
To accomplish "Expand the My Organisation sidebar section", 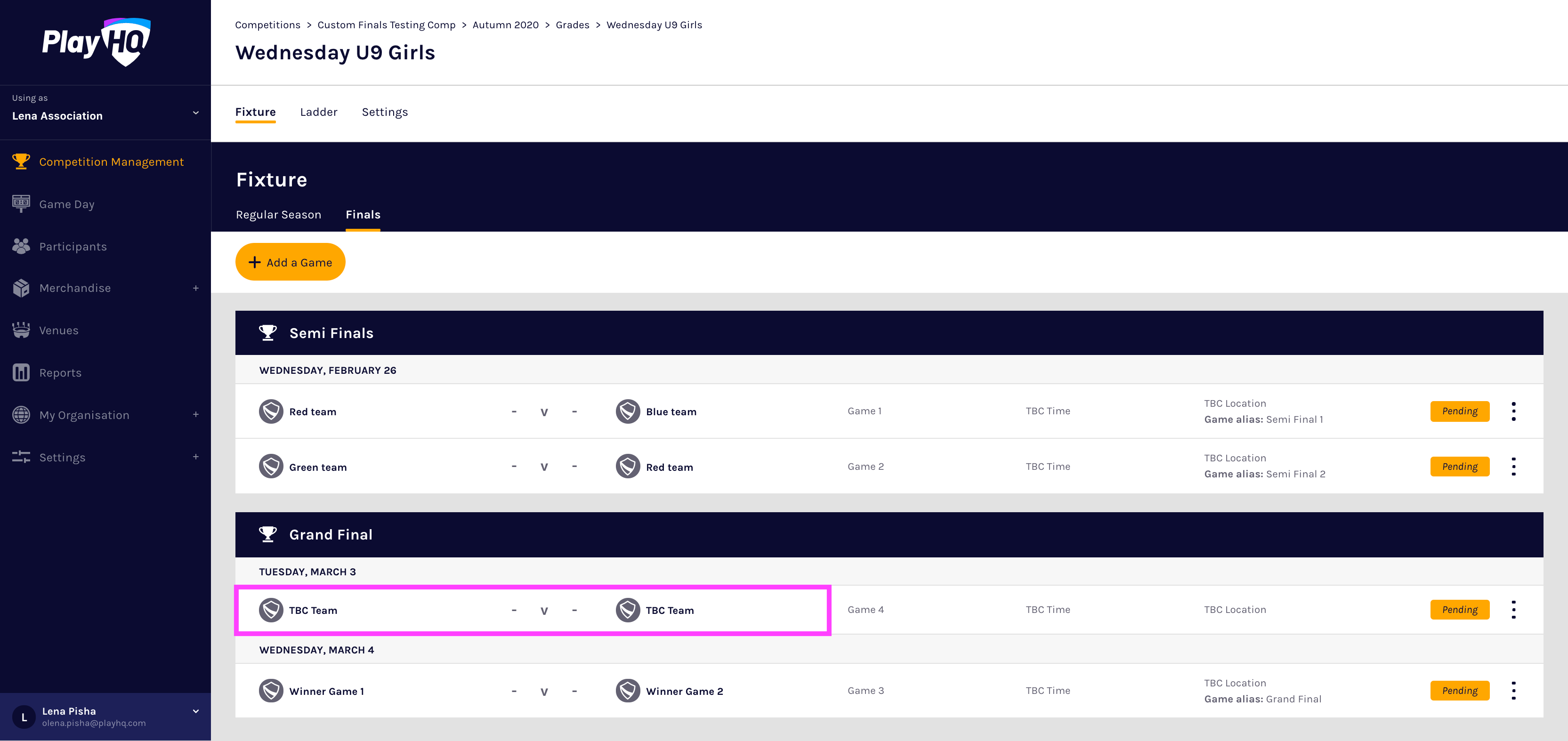I will (x=195, y=415).
